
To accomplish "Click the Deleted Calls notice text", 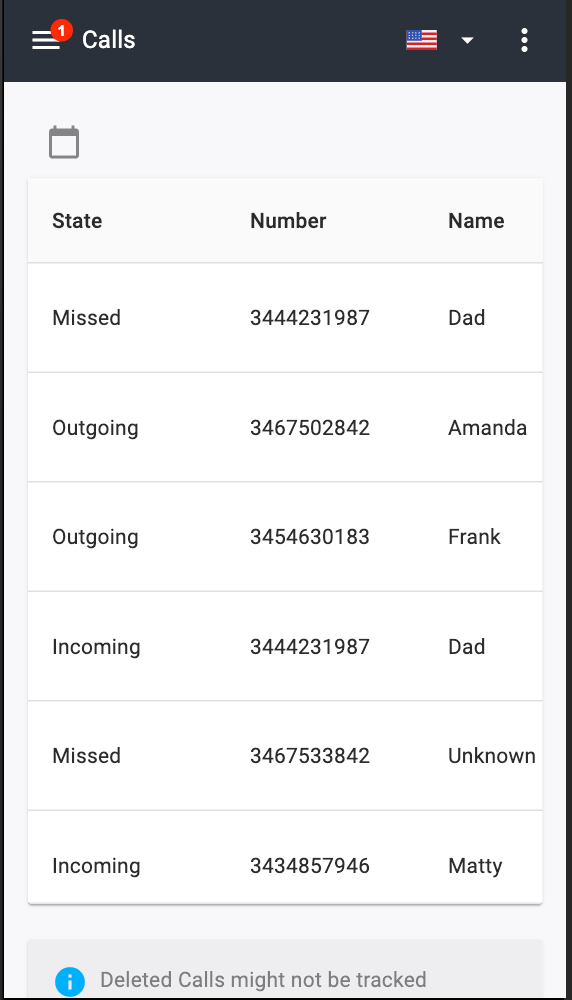I will [263, 980].
